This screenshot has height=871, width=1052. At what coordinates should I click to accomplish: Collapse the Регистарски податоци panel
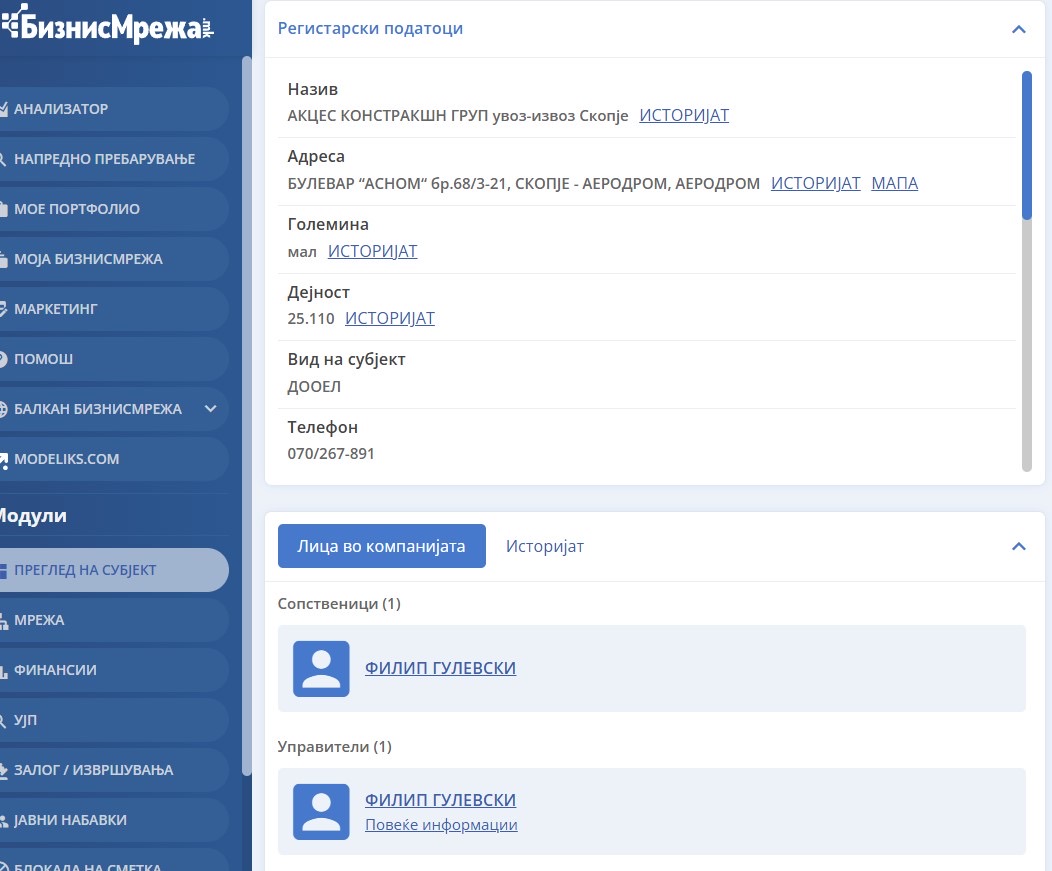click(x=1019, y=29)
